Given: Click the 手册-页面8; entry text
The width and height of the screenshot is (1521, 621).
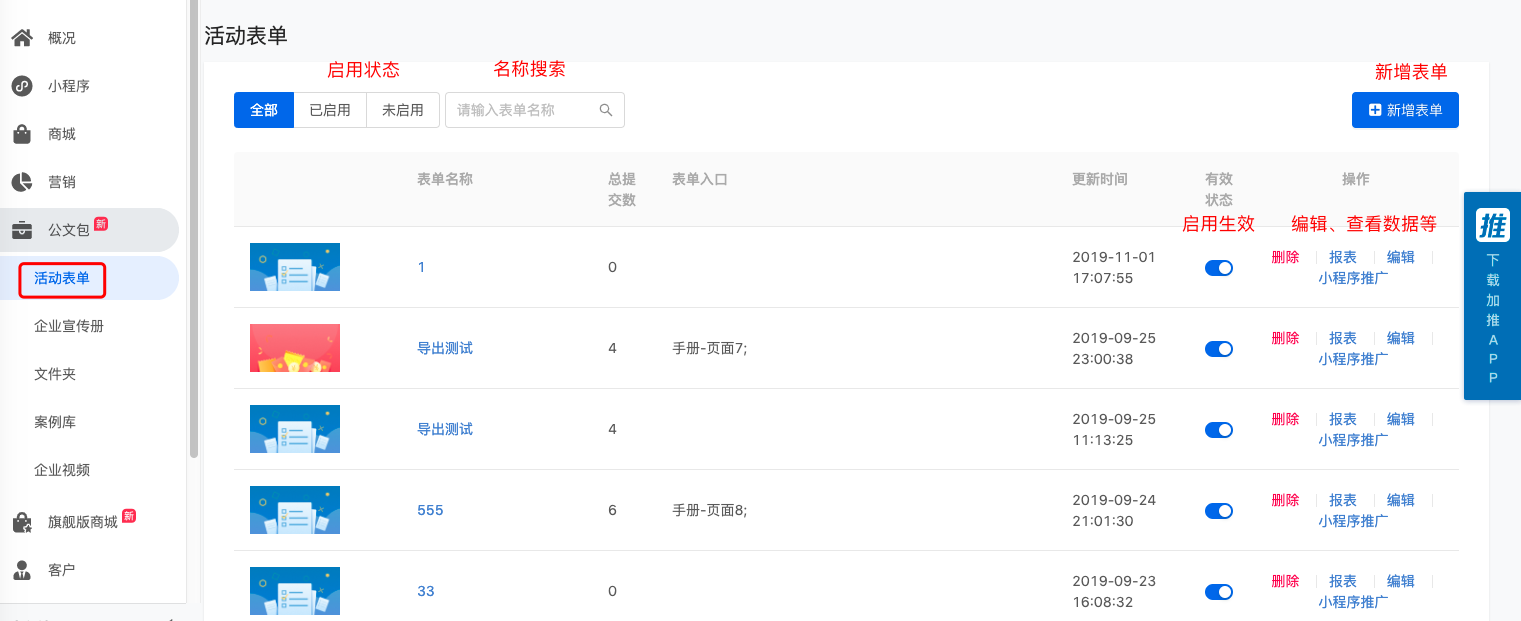Looking at the screenshot, I should pos(710,510).
